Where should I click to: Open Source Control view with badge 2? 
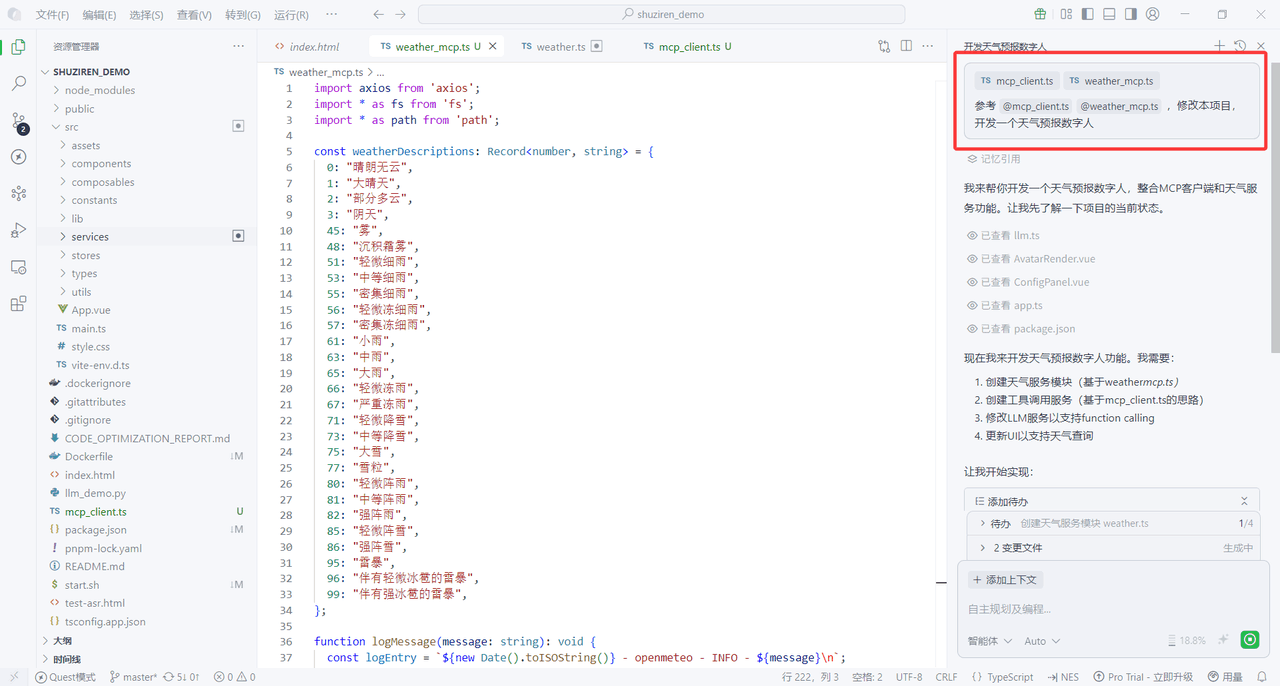click(x=18, y=121)
